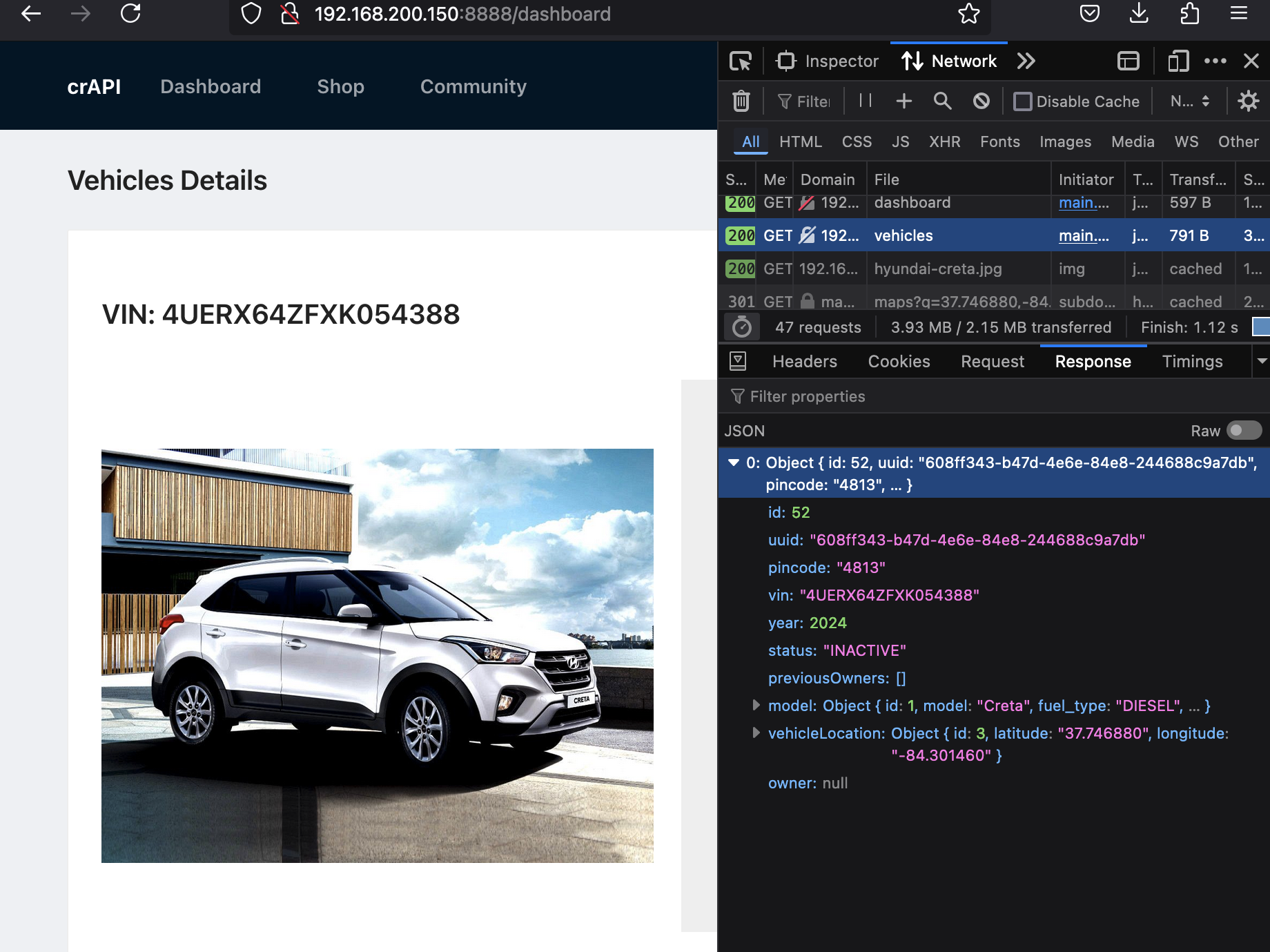Collapse the 0: Object JSON node
The height and width of the screenshot is (952, 1270).
click(734, 463)
